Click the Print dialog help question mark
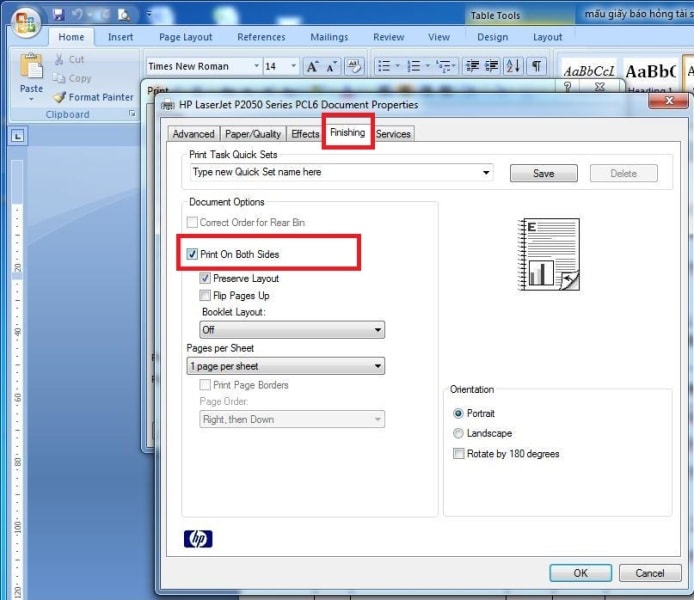Screen dimensions: 694x600 coord(568,86)
